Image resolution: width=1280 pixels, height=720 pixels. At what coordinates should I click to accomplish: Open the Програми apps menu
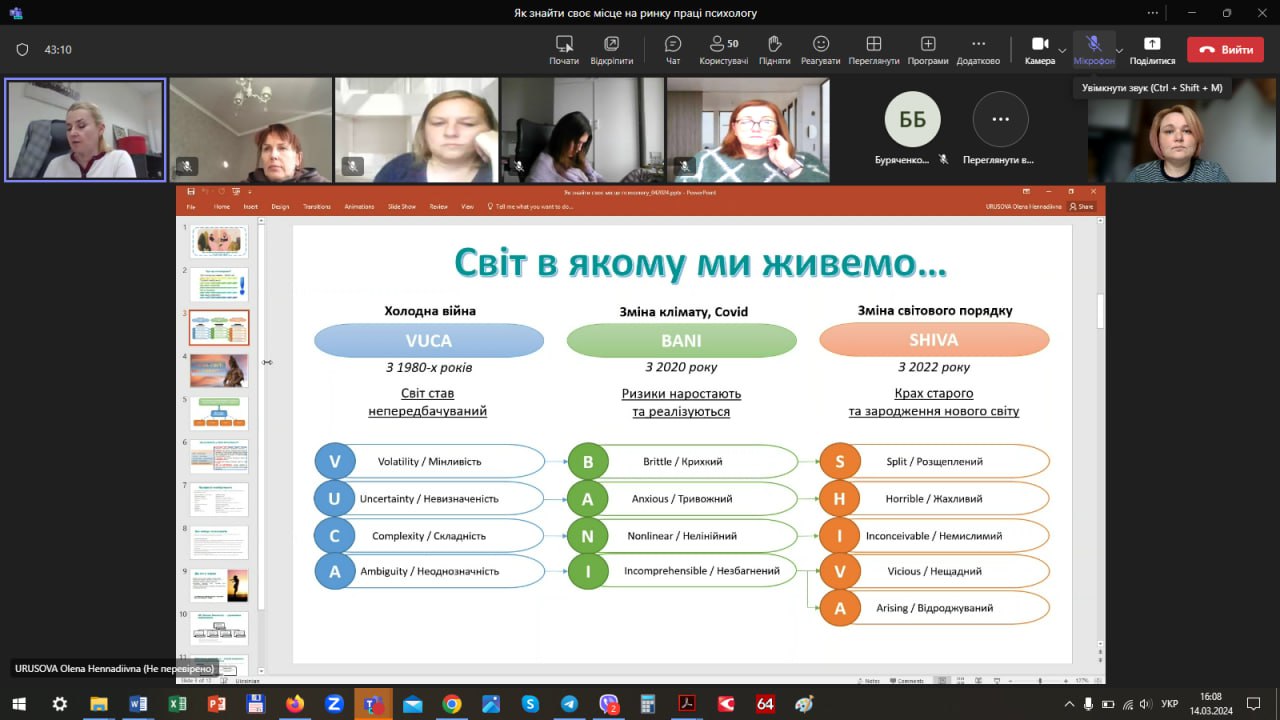(x=928, y=49)
